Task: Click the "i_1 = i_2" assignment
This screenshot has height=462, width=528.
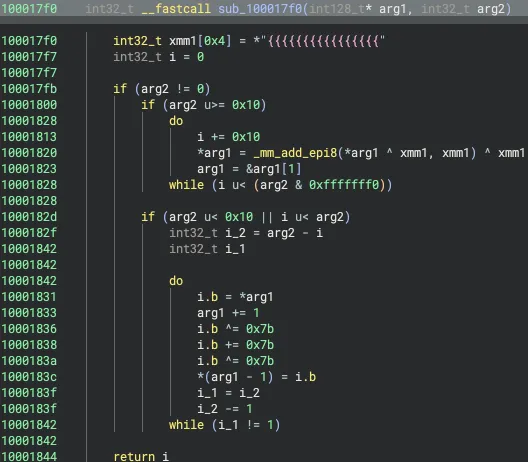Action: tap(228, 393)
